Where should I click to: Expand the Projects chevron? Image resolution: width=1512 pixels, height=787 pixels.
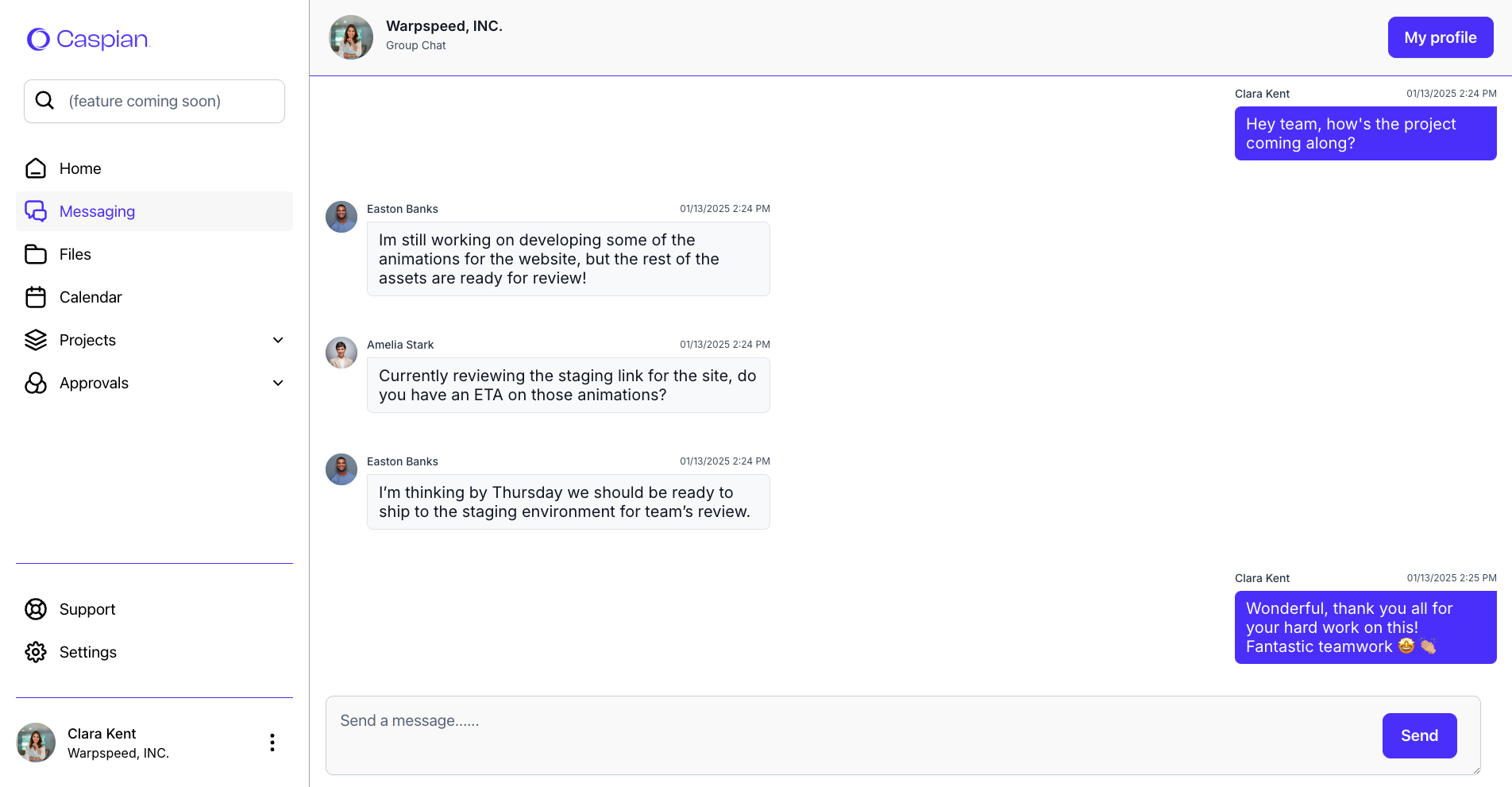(x=278, y=340)
